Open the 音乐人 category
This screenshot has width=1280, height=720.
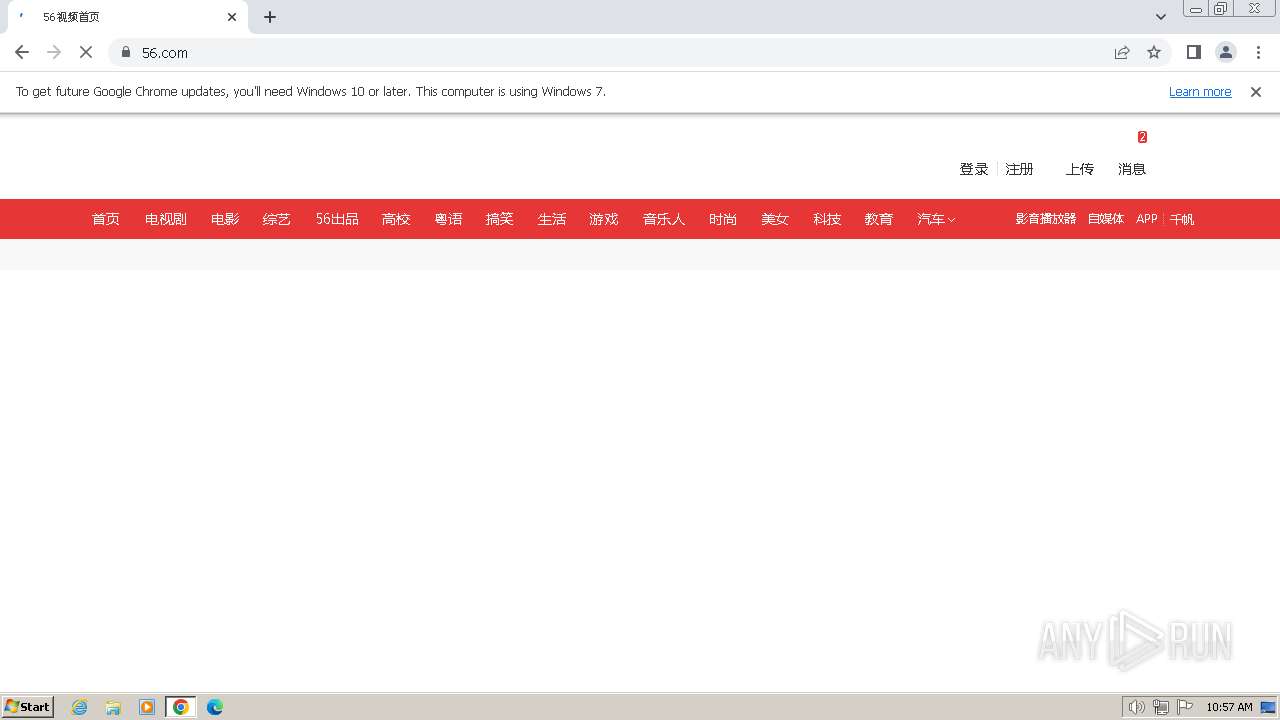click(664, 219)
